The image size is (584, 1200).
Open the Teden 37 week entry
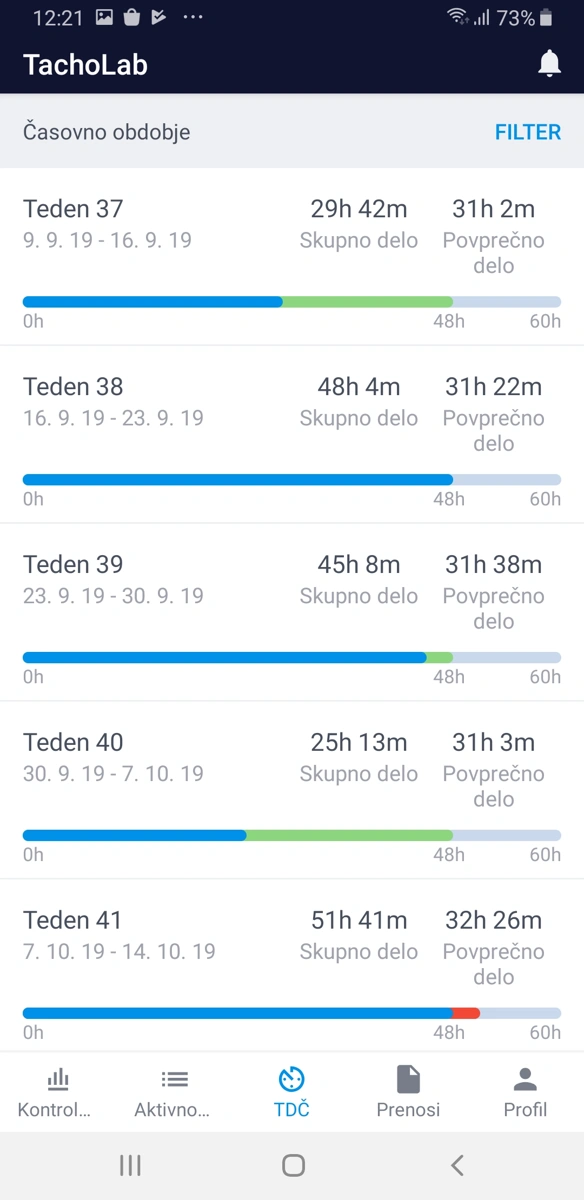[292, 257]
